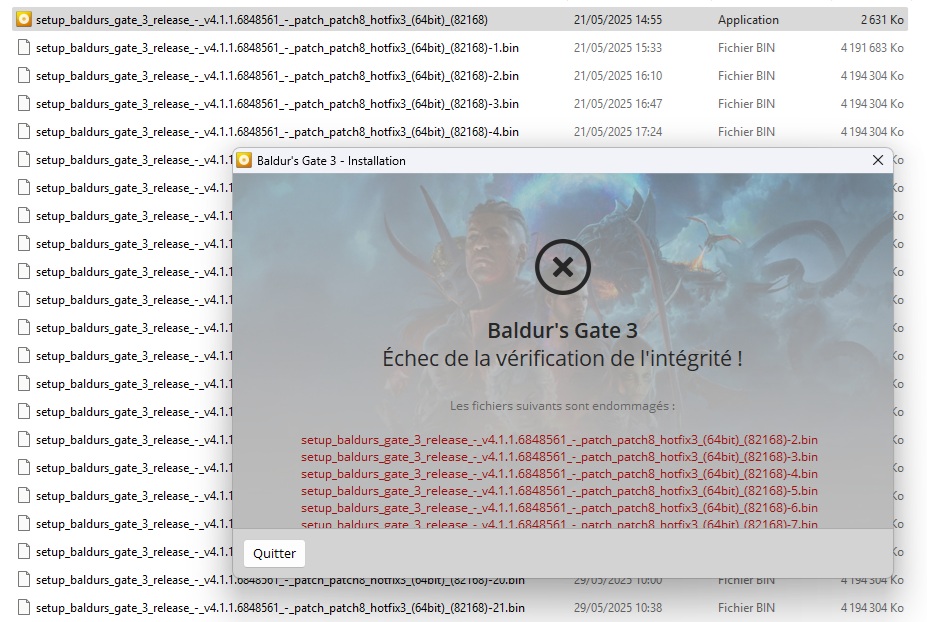Click the file icon of the -3.bin row in Explorer
The height and width of the screenshot is (622, 927).
(24, 103)
